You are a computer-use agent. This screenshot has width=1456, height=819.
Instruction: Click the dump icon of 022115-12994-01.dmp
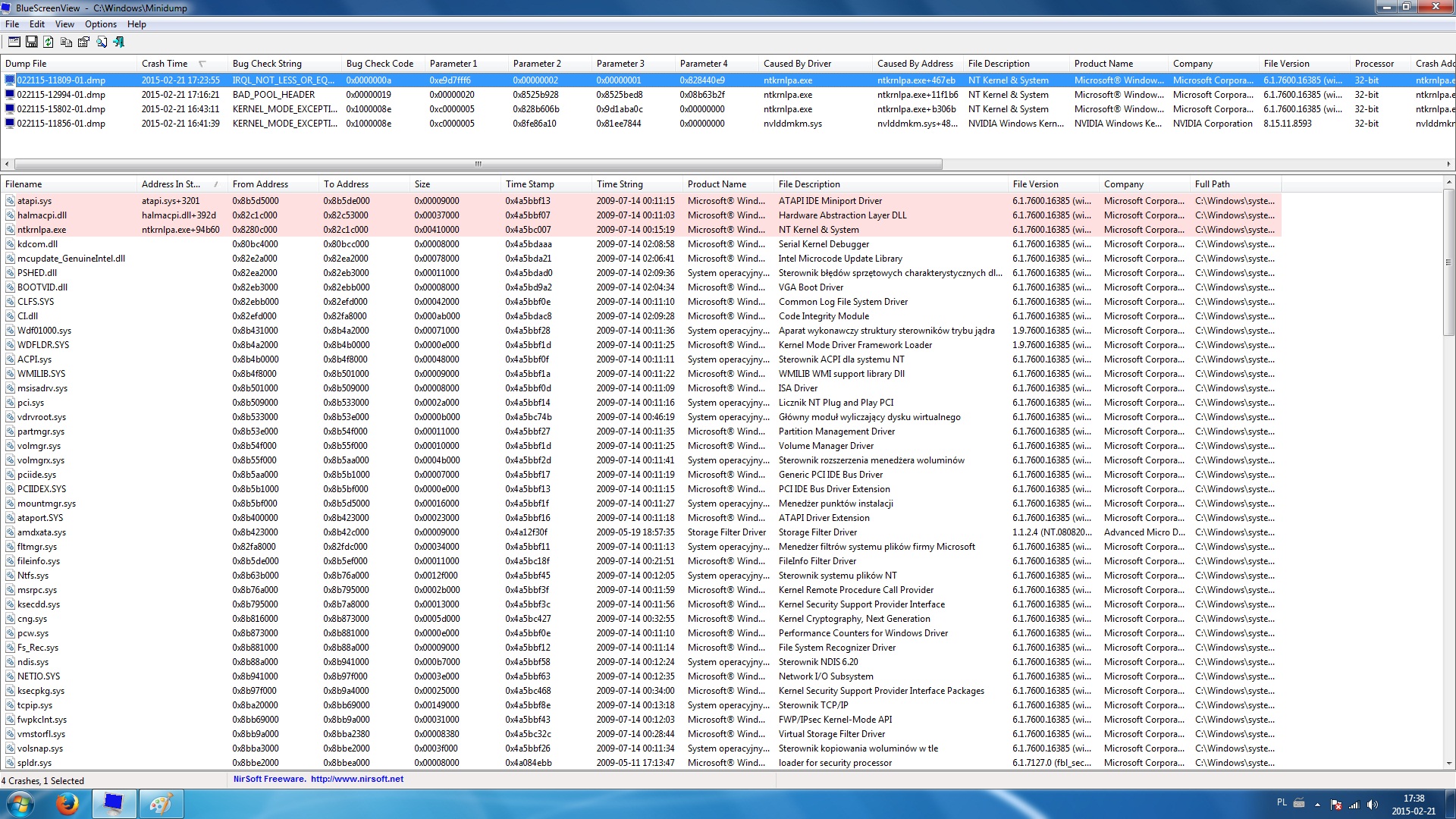10,95
